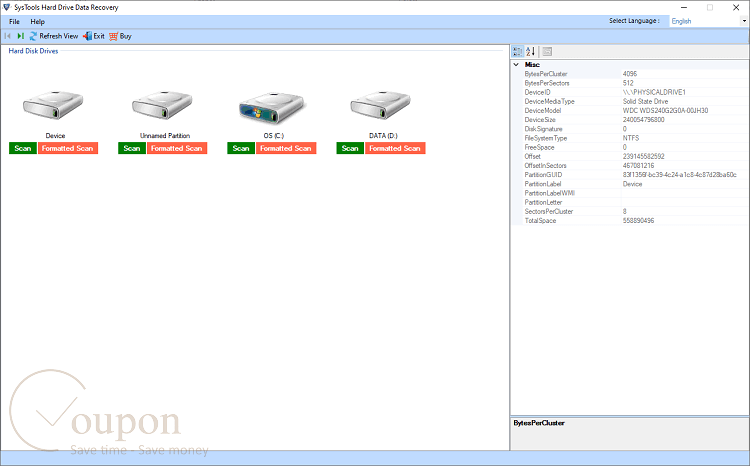
Task: Select the FreeSpace property name
Action: pyautogui.click(x=540, y=147)
